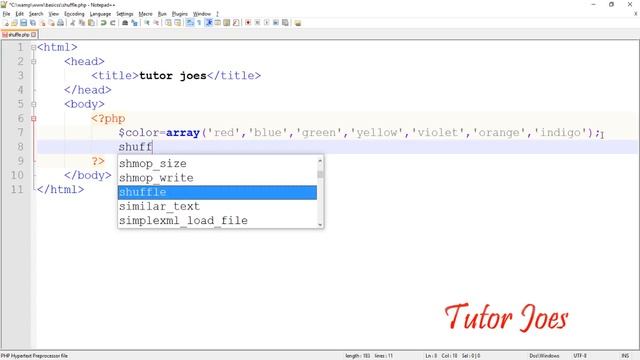The width and height of the screenshot is (640, 360).
Task: Close the shuffle.php tab with its X
Action: pyautogui.click(x=33, y=35)
